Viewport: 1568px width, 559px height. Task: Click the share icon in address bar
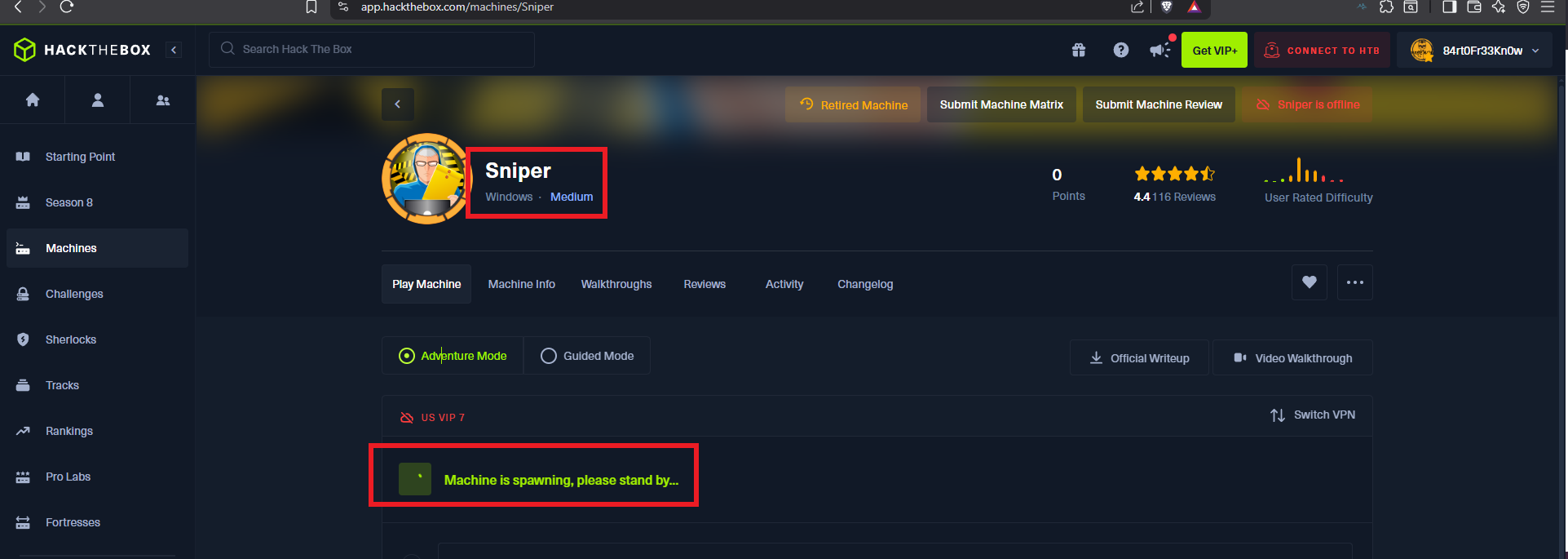(1137, 7)
